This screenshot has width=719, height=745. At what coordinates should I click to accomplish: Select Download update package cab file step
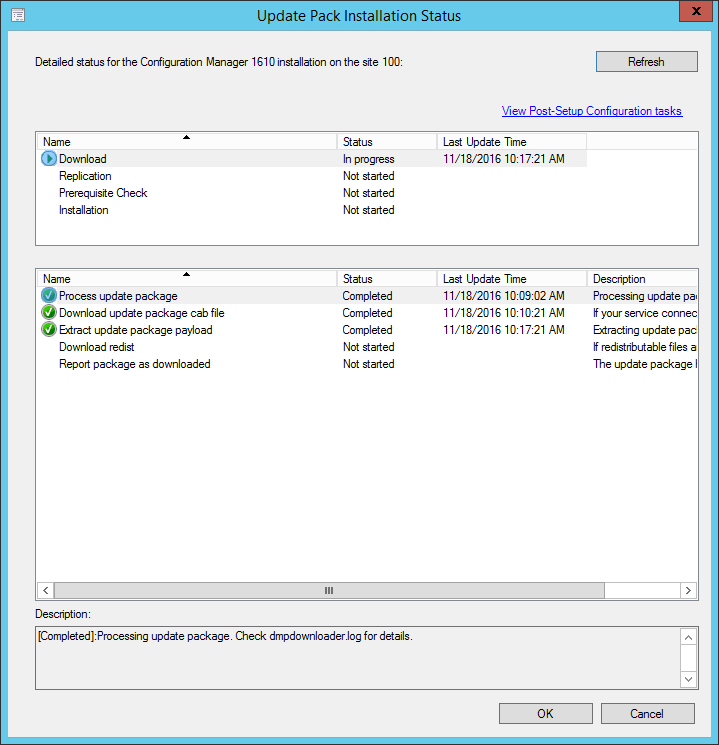(367, 313)
